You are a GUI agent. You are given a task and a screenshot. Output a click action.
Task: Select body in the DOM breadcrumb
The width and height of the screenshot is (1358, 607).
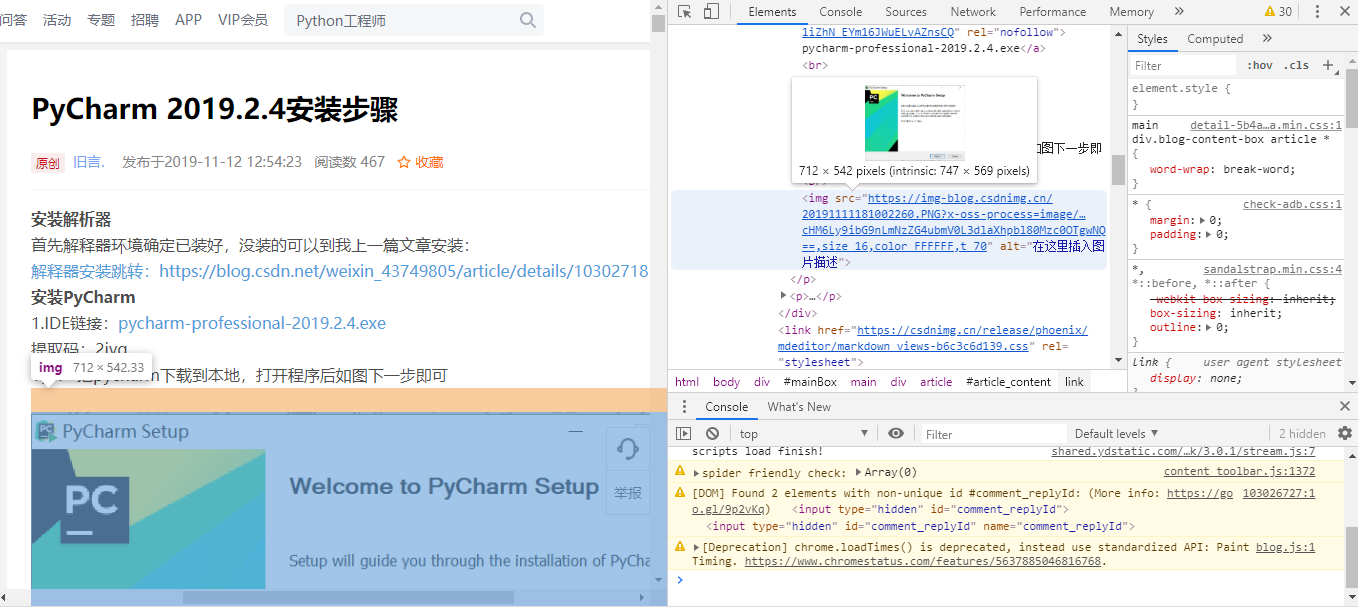click(727, 382)
